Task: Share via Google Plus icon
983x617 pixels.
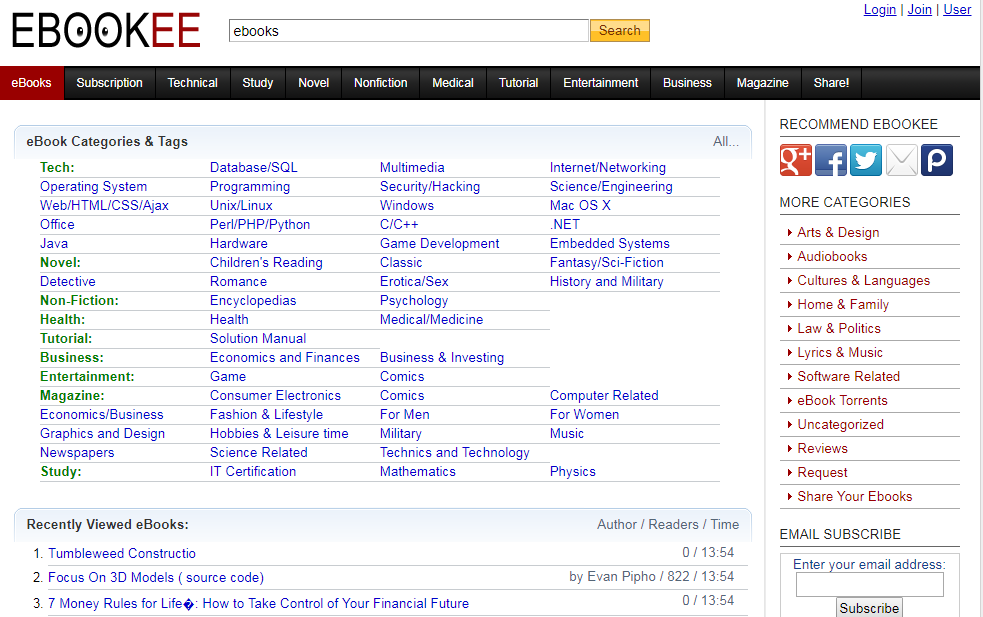Action: (796, 159)
